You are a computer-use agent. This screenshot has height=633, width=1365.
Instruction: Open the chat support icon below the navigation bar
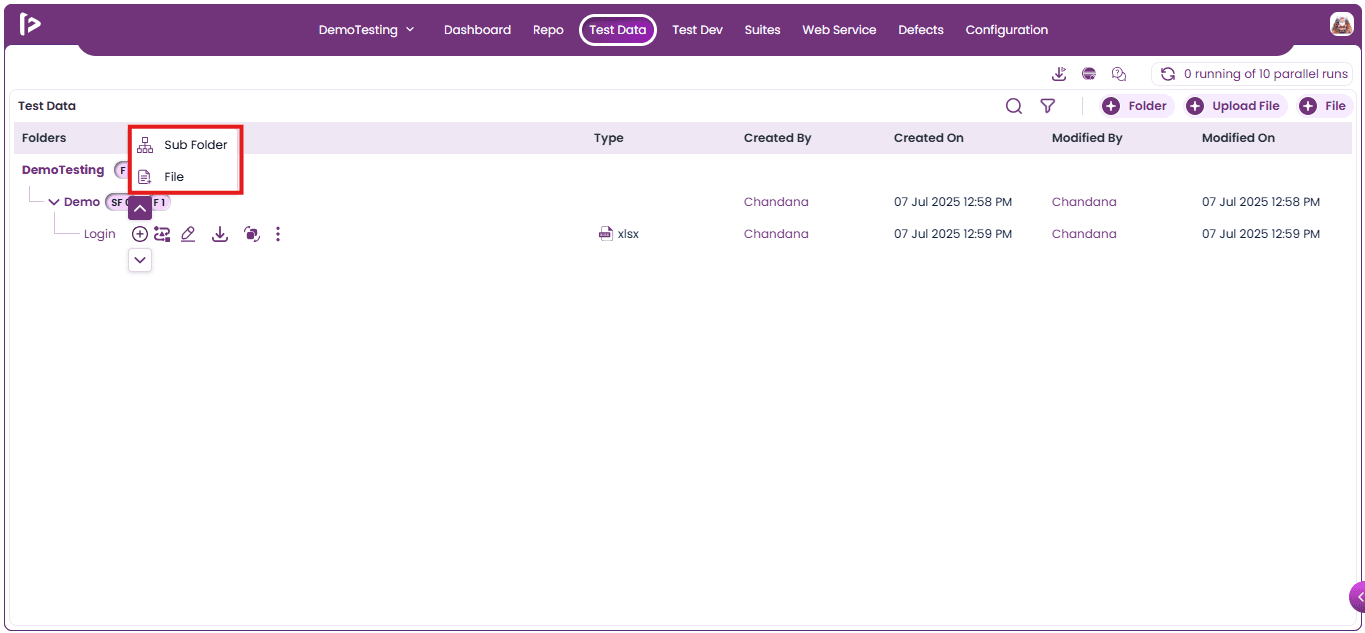(1119, 74)
